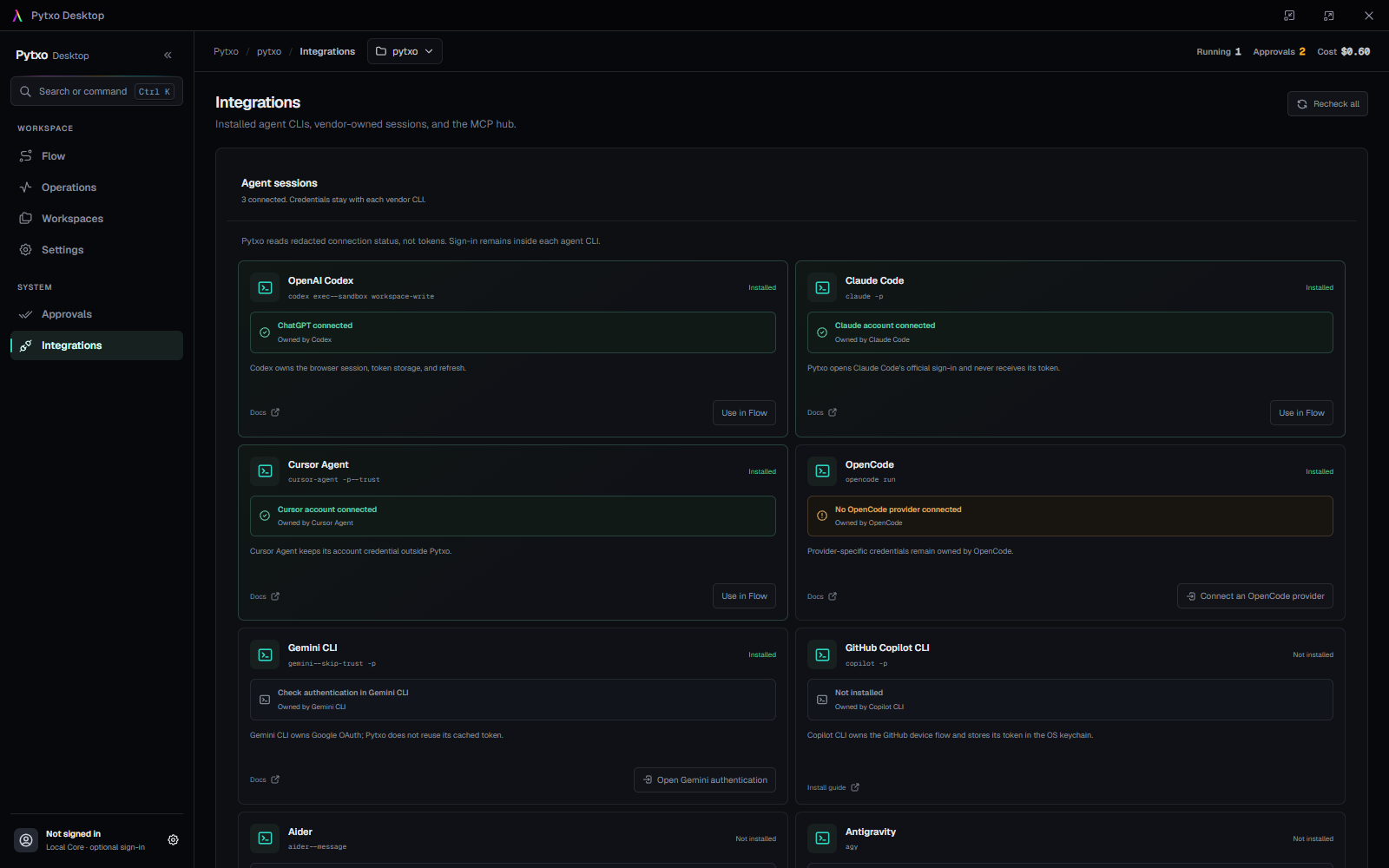Click Open Gemini authentication button
The width and height of the screenshot is (1389, 868).
[705, 780]
